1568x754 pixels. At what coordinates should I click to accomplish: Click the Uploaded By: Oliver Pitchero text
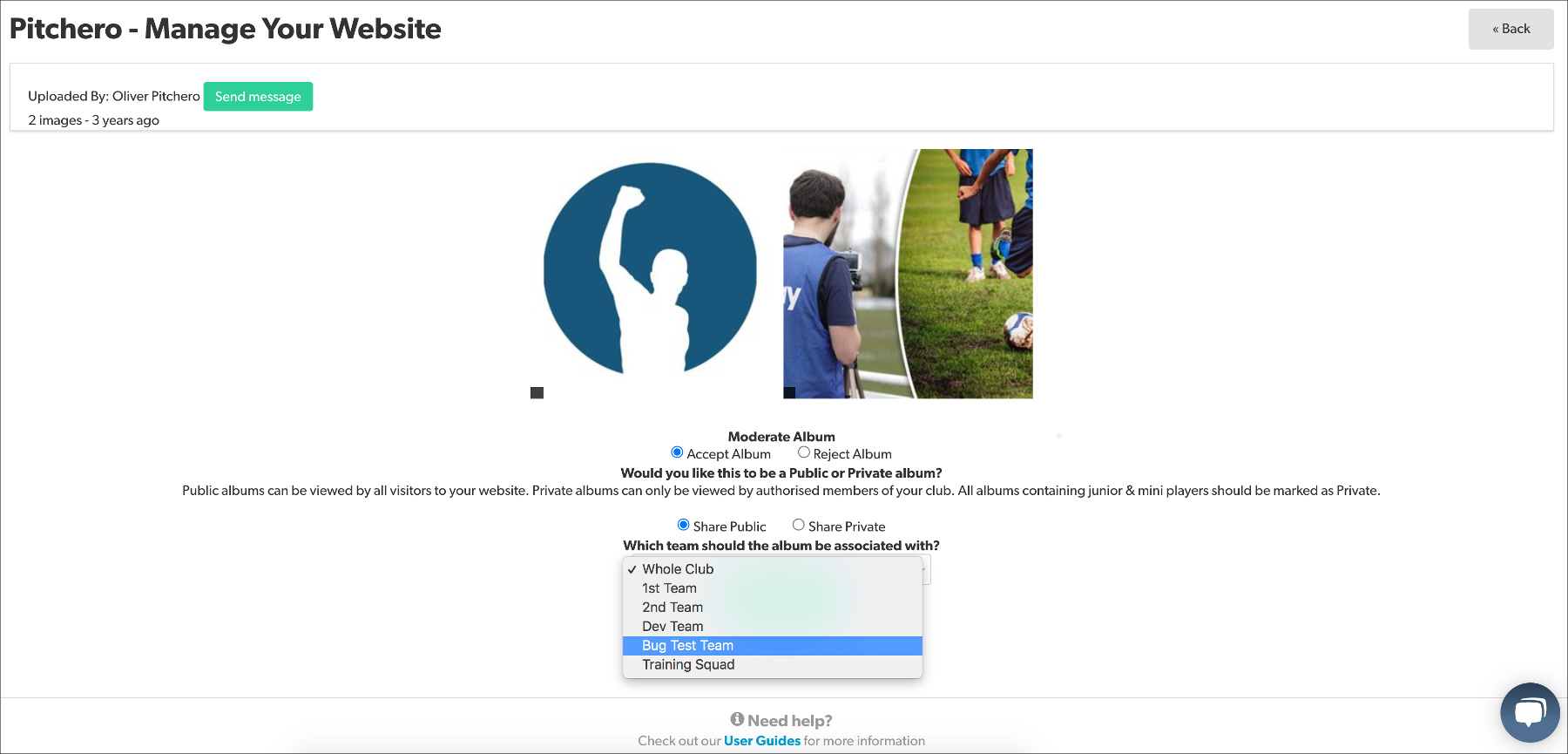114,97
